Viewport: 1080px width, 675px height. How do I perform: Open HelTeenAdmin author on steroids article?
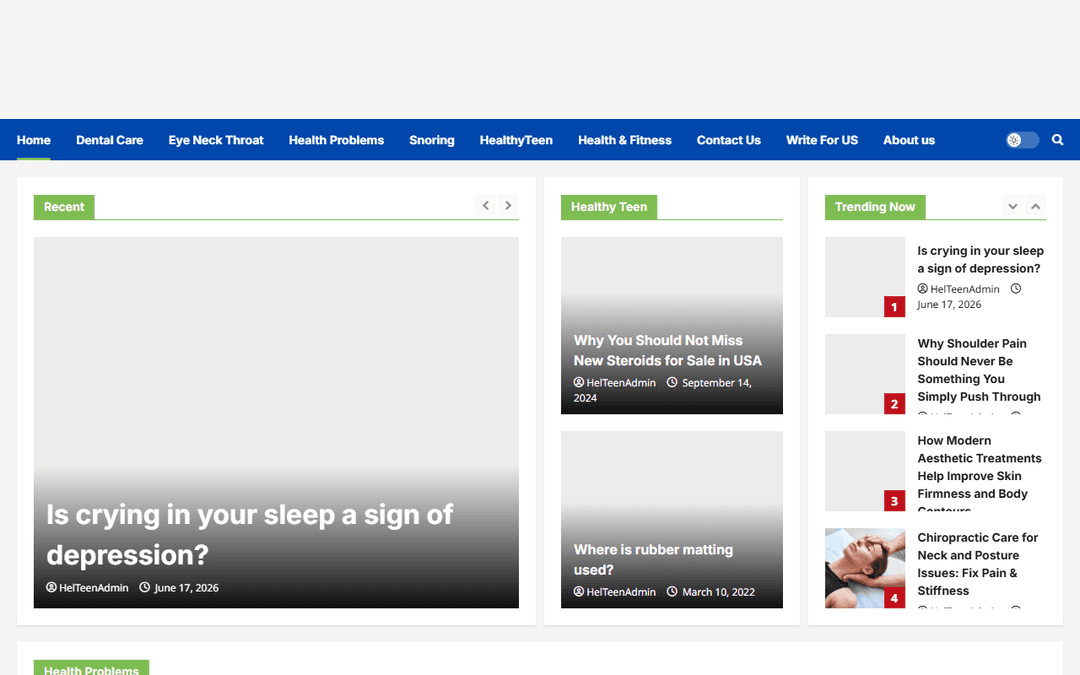tap(621, 382)
